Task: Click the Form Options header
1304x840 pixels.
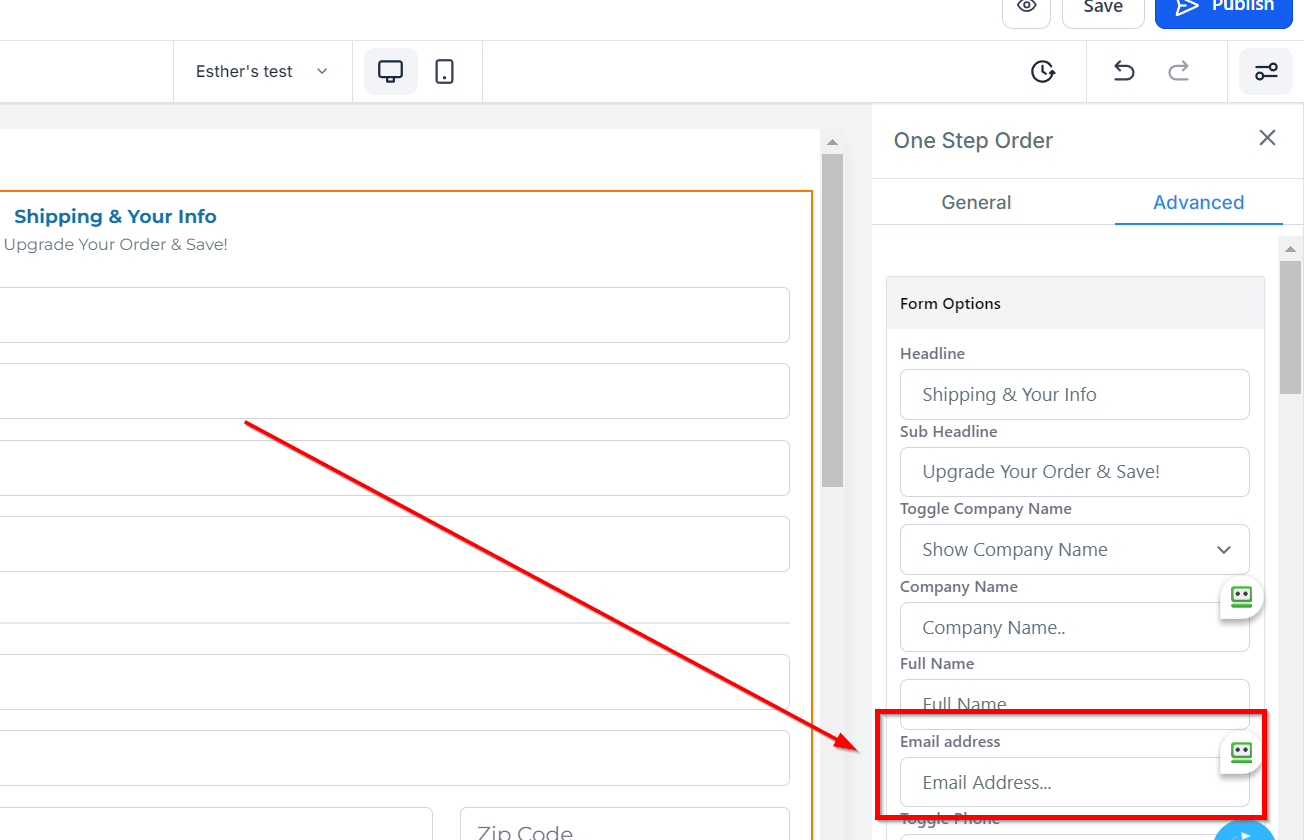Action: tap(1075, 303)
